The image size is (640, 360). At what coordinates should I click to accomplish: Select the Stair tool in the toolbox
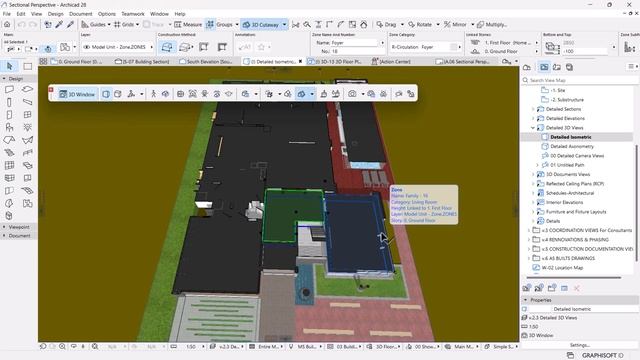point(9,153)
